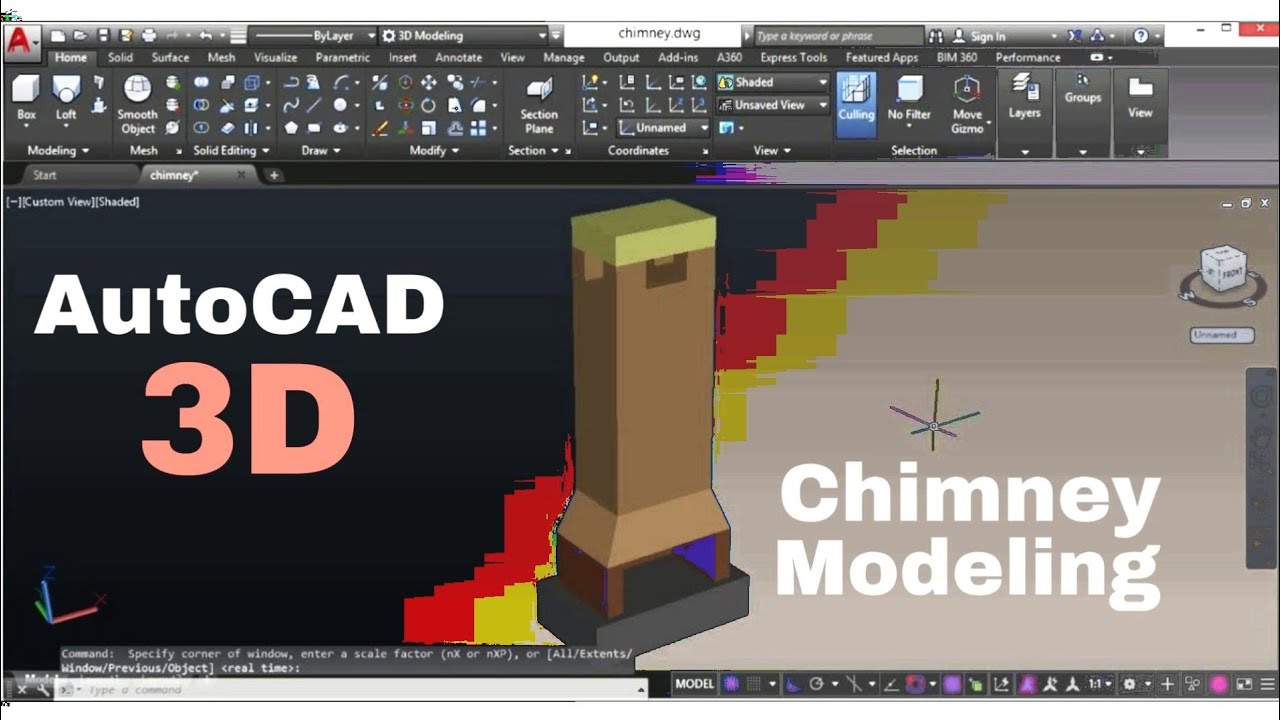Screen dimensions: 1280x720
Task: Select the Spline tool in Draw panel
Action: tap(291, 105)
